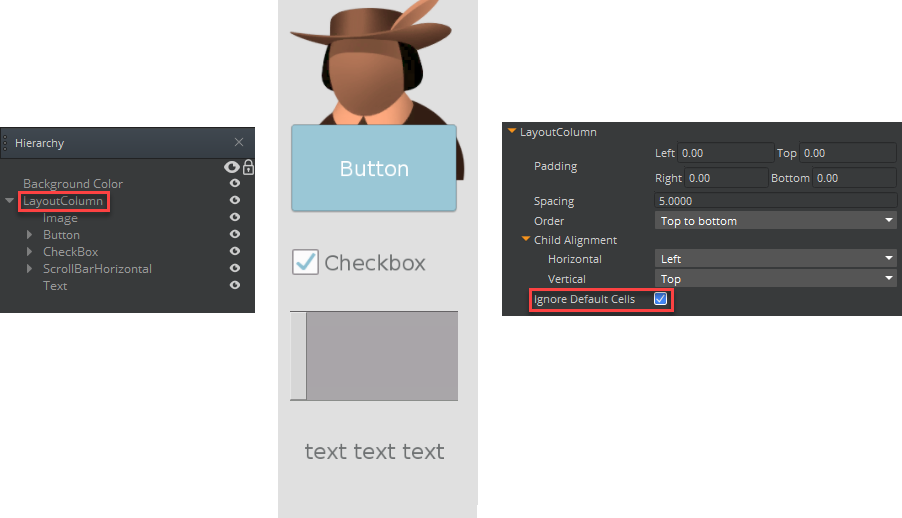
Task: Open the Vertical alignment dropdown
Action: point(775,279)
